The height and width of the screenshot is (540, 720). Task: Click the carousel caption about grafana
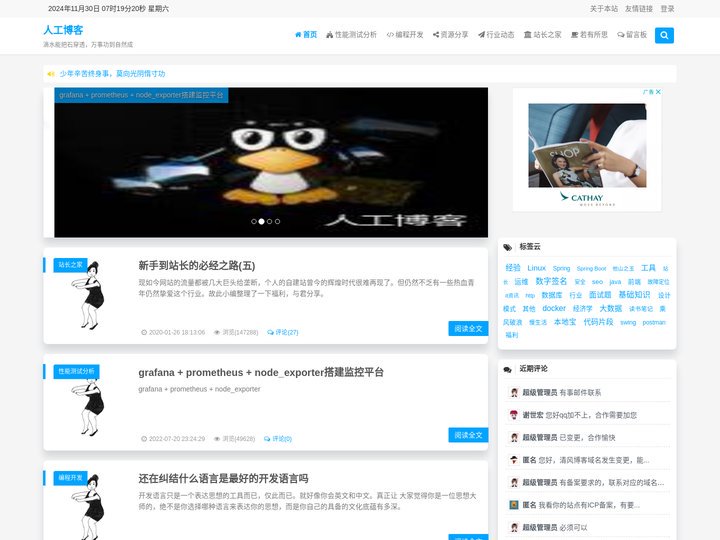(141, 95)
